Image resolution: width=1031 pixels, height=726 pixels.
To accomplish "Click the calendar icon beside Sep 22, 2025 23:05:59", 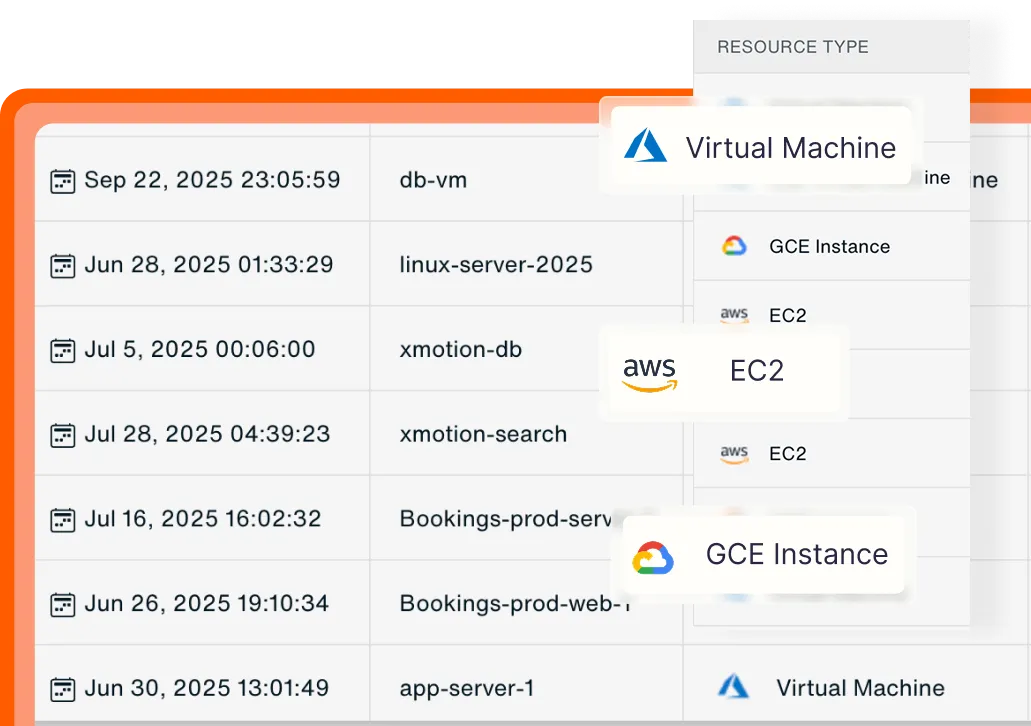I will pyautogui.click(x=62, y=182).
